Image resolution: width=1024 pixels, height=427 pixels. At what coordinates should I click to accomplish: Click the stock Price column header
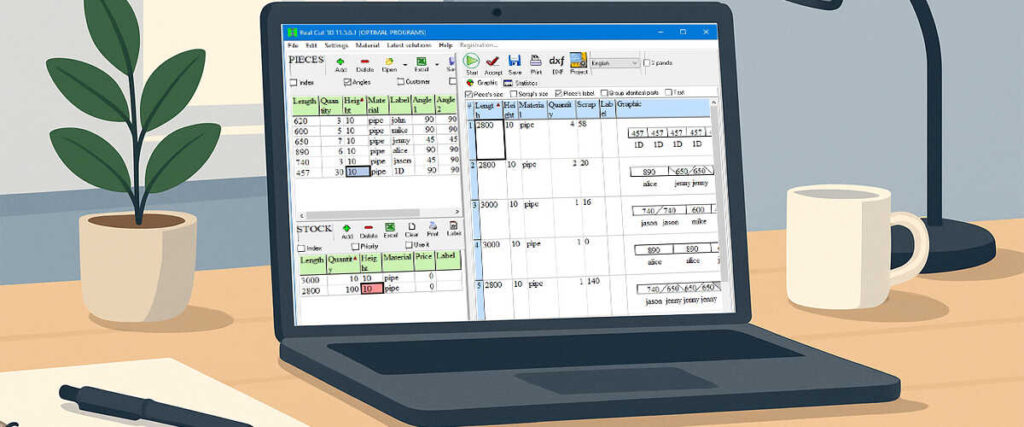424,262
